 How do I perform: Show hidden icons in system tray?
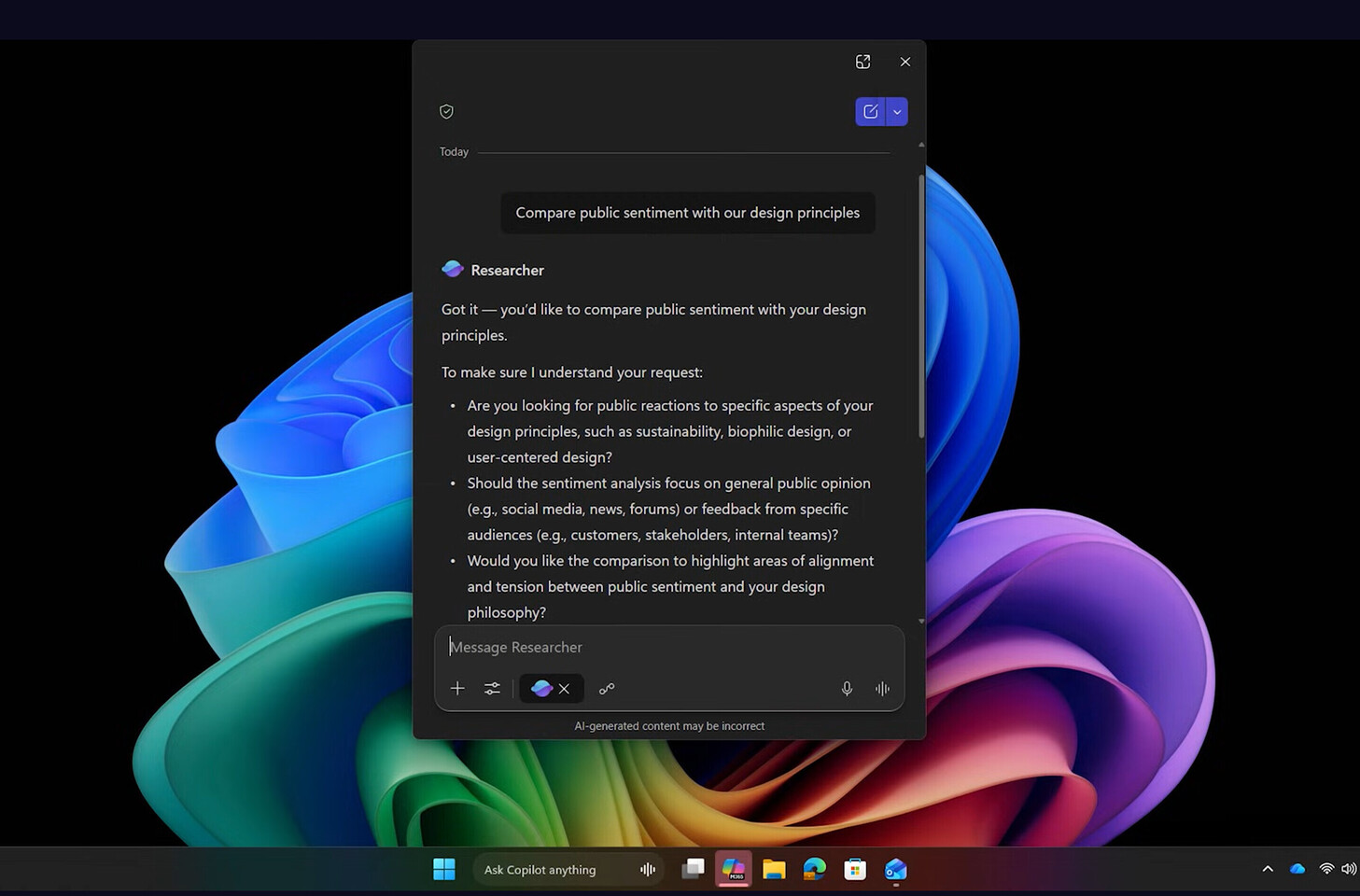point(1268,869)
